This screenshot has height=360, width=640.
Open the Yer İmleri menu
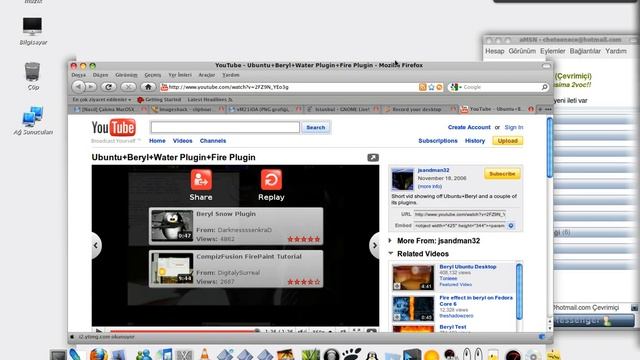click(x=180, y=75)
